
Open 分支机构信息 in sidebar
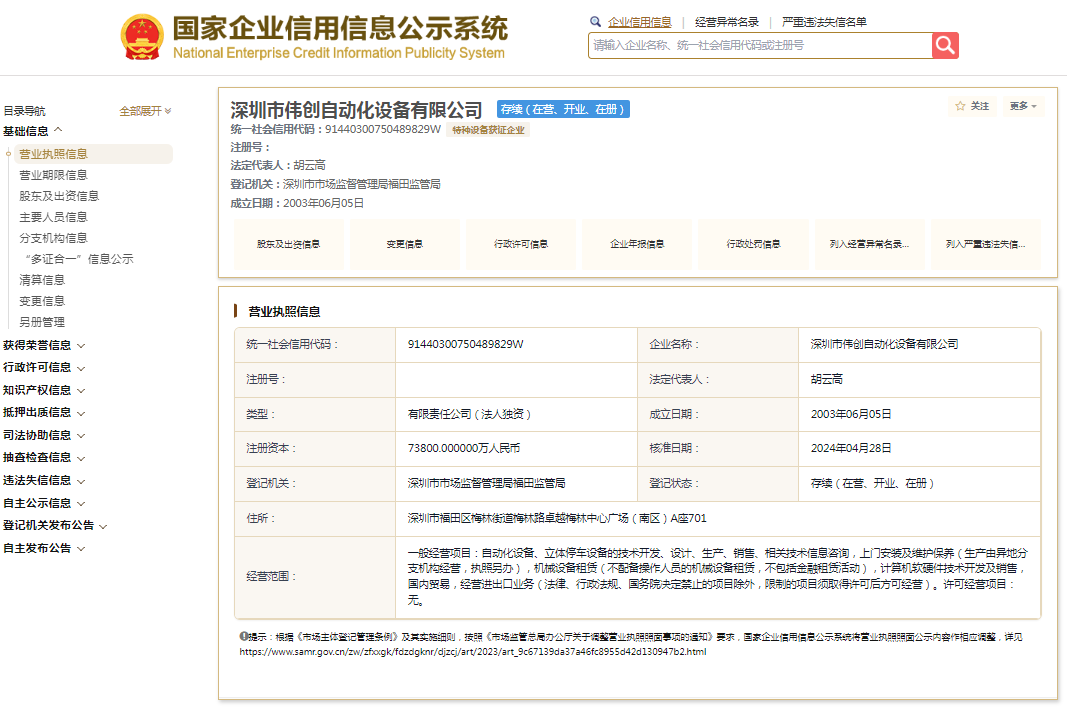pos(53,238)
